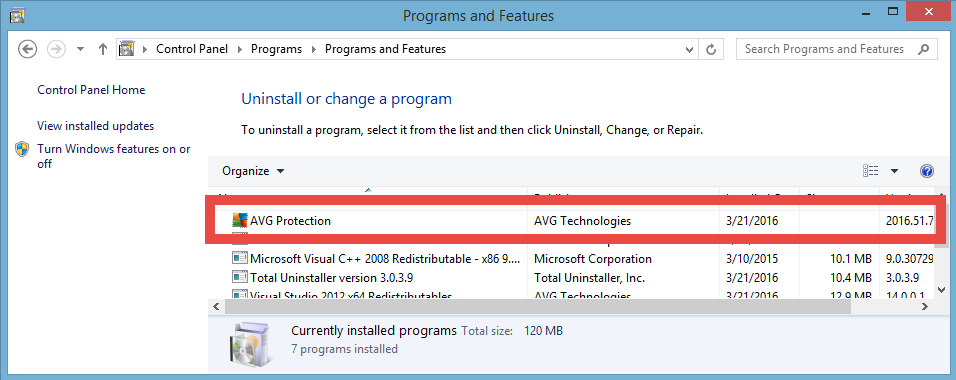Click the Forward navigation arrow
Viewport: 956px width, 380px height.
pyautogui.click(x=56, y=49)
